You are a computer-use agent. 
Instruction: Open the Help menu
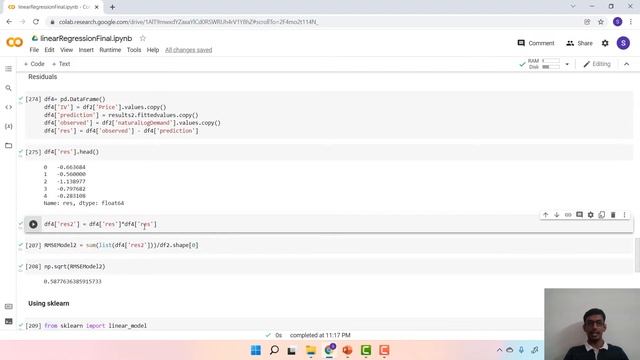pyautogui.click(x=153, y=50)
